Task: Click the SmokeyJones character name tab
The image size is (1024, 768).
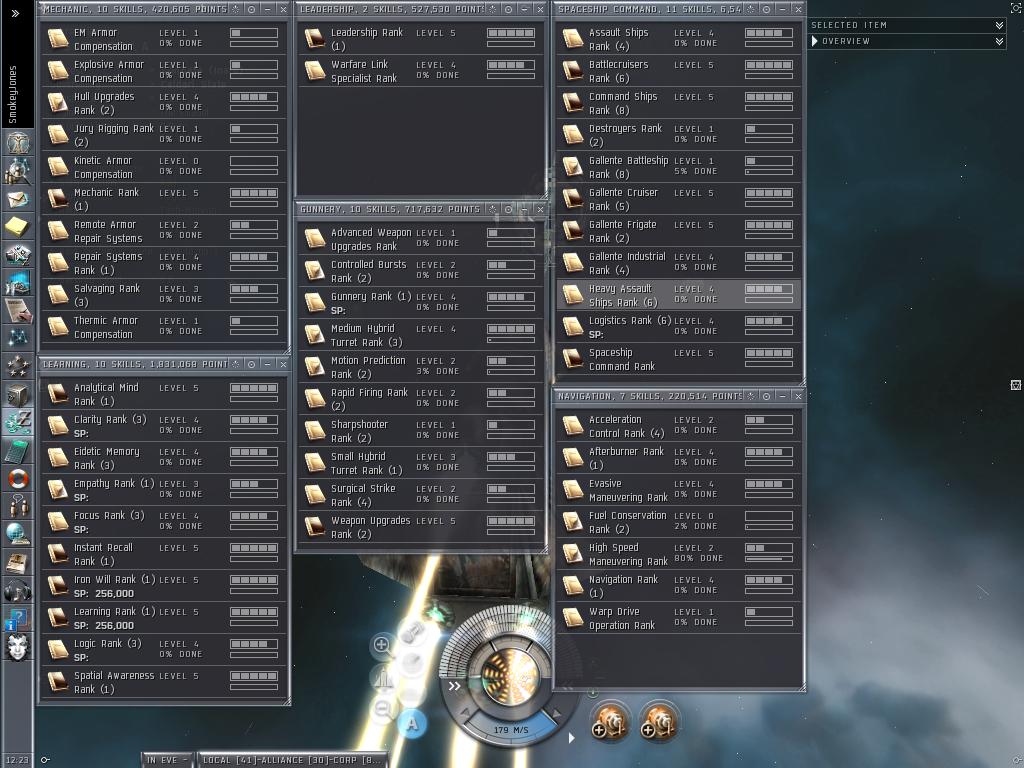Action: coord(13,95)
